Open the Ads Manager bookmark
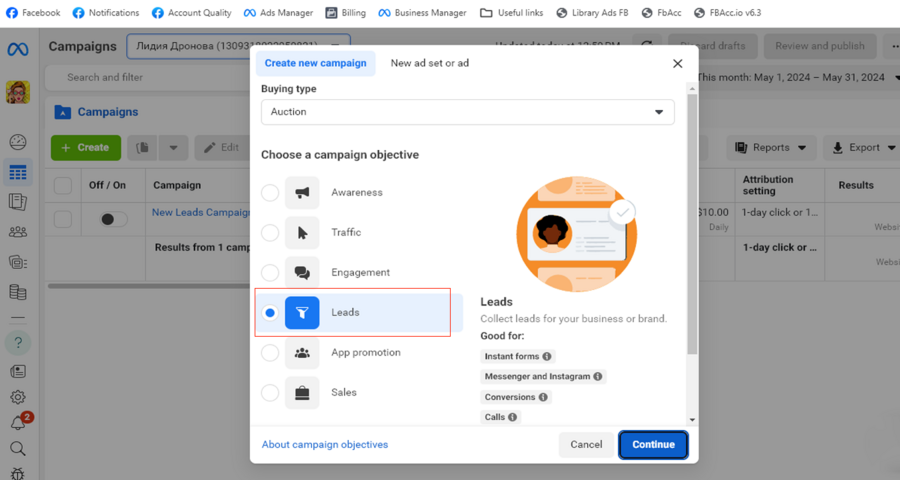This screenshot has height=480, width=900. click(278, 13)
